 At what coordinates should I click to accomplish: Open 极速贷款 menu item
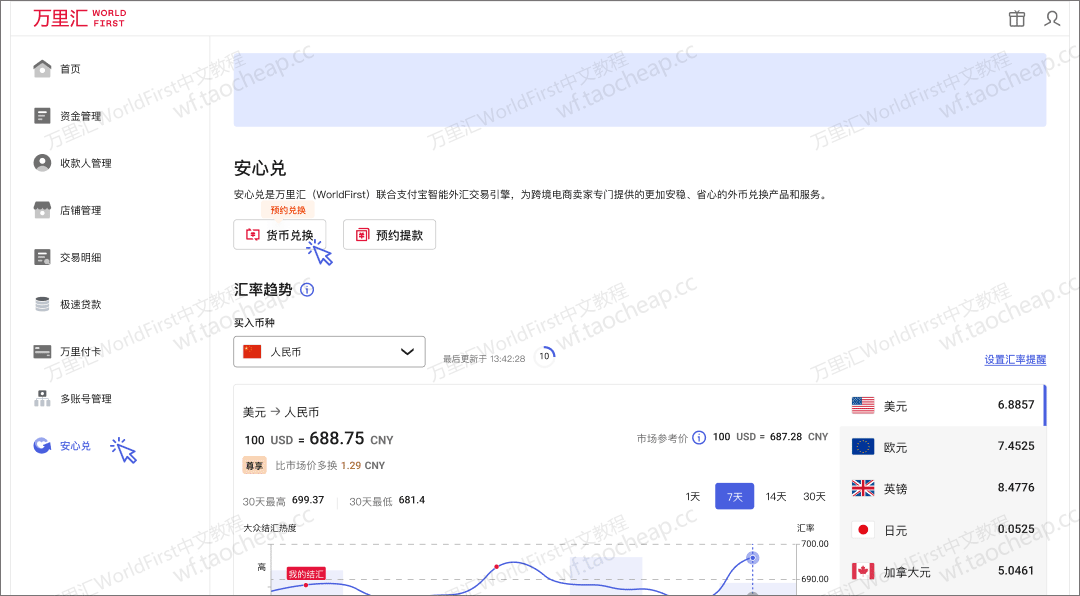pyautogui.click(x=81, y=304)
